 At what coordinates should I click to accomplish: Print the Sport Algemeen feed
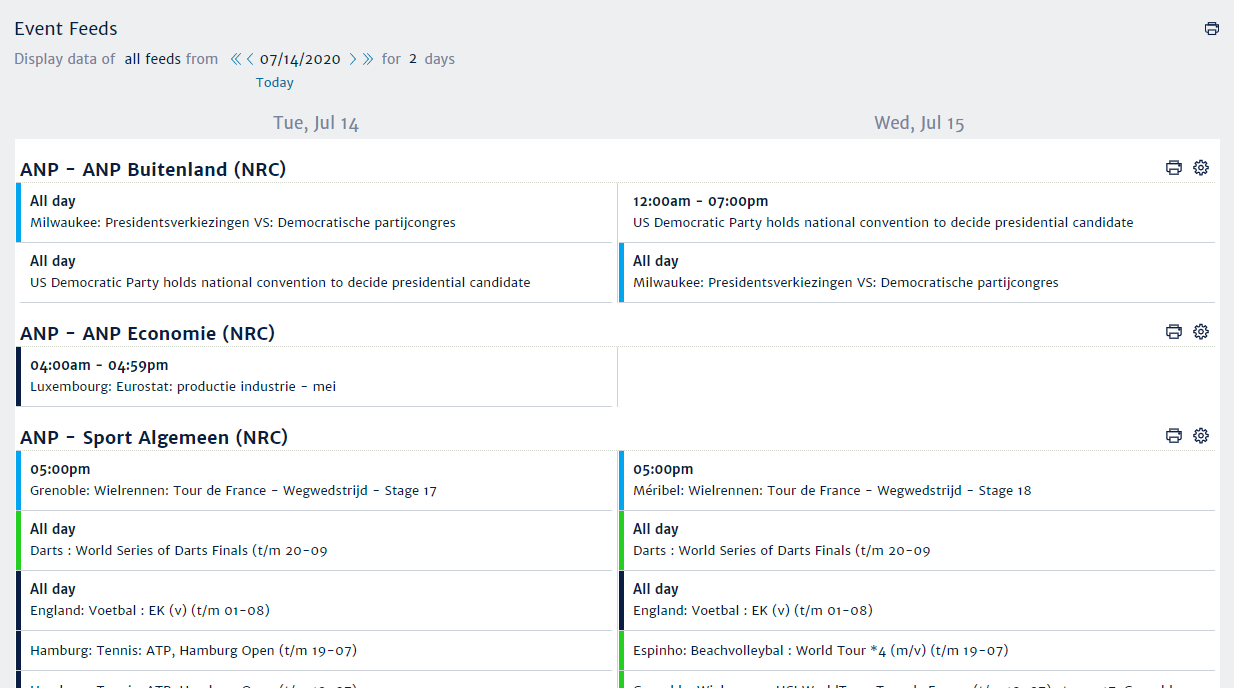pyautogui.click(x=1174, y=436)
